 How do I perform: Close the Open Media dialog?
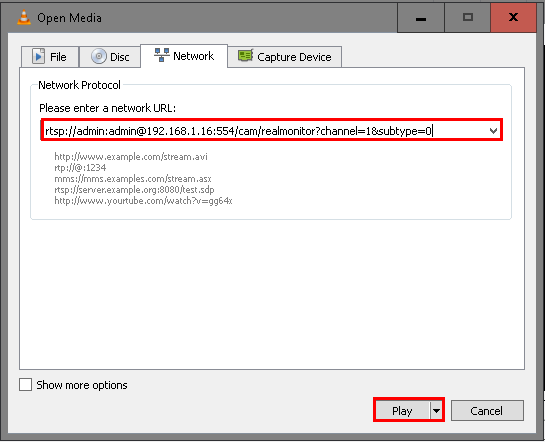(513, 17)
